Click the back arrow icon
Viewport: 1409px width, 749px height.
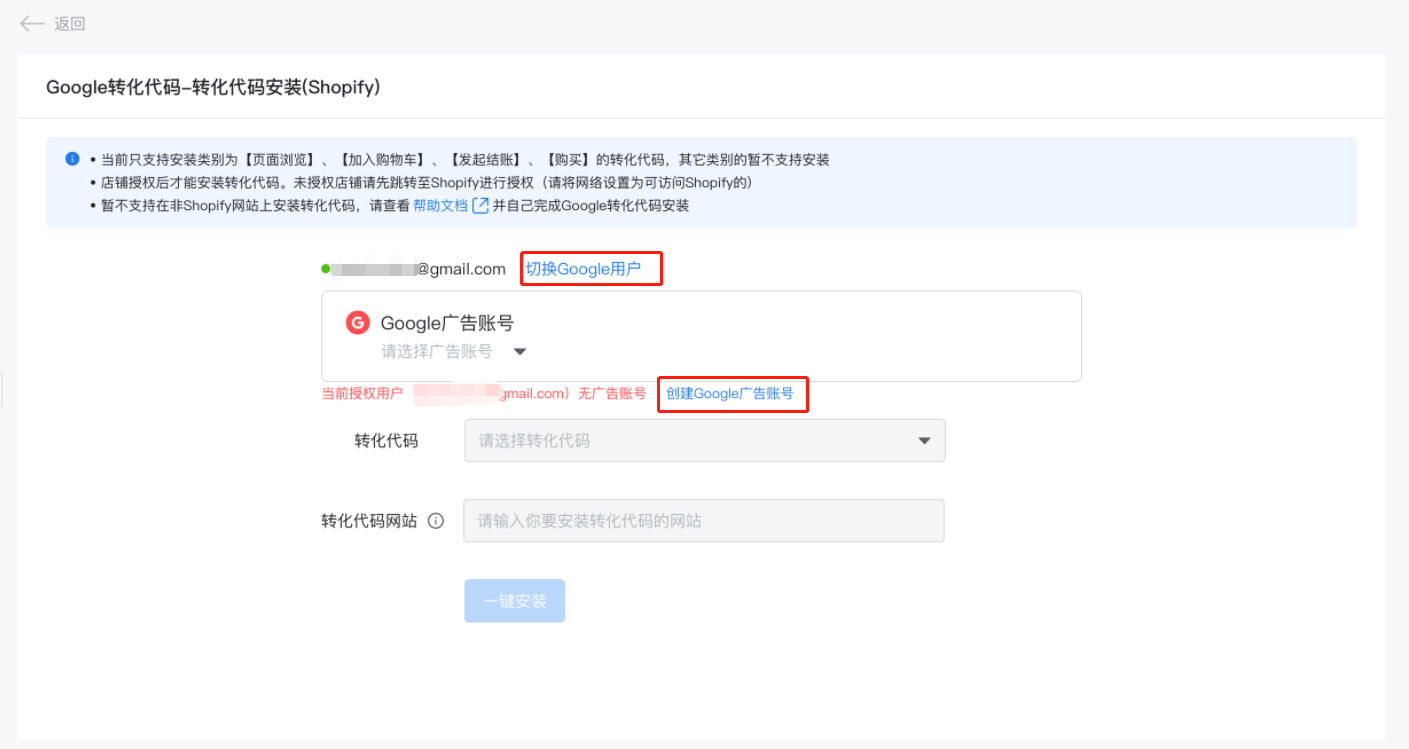[32, 24]
